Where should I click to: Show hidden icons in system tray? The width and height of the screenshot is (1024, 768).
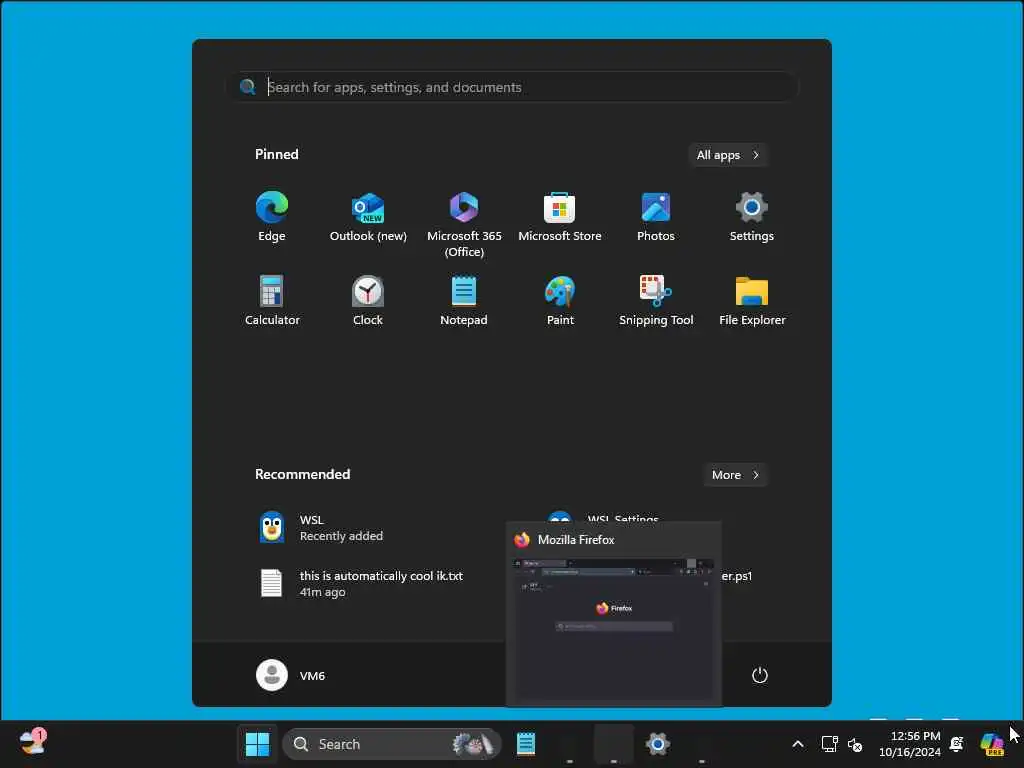point(797,744)
